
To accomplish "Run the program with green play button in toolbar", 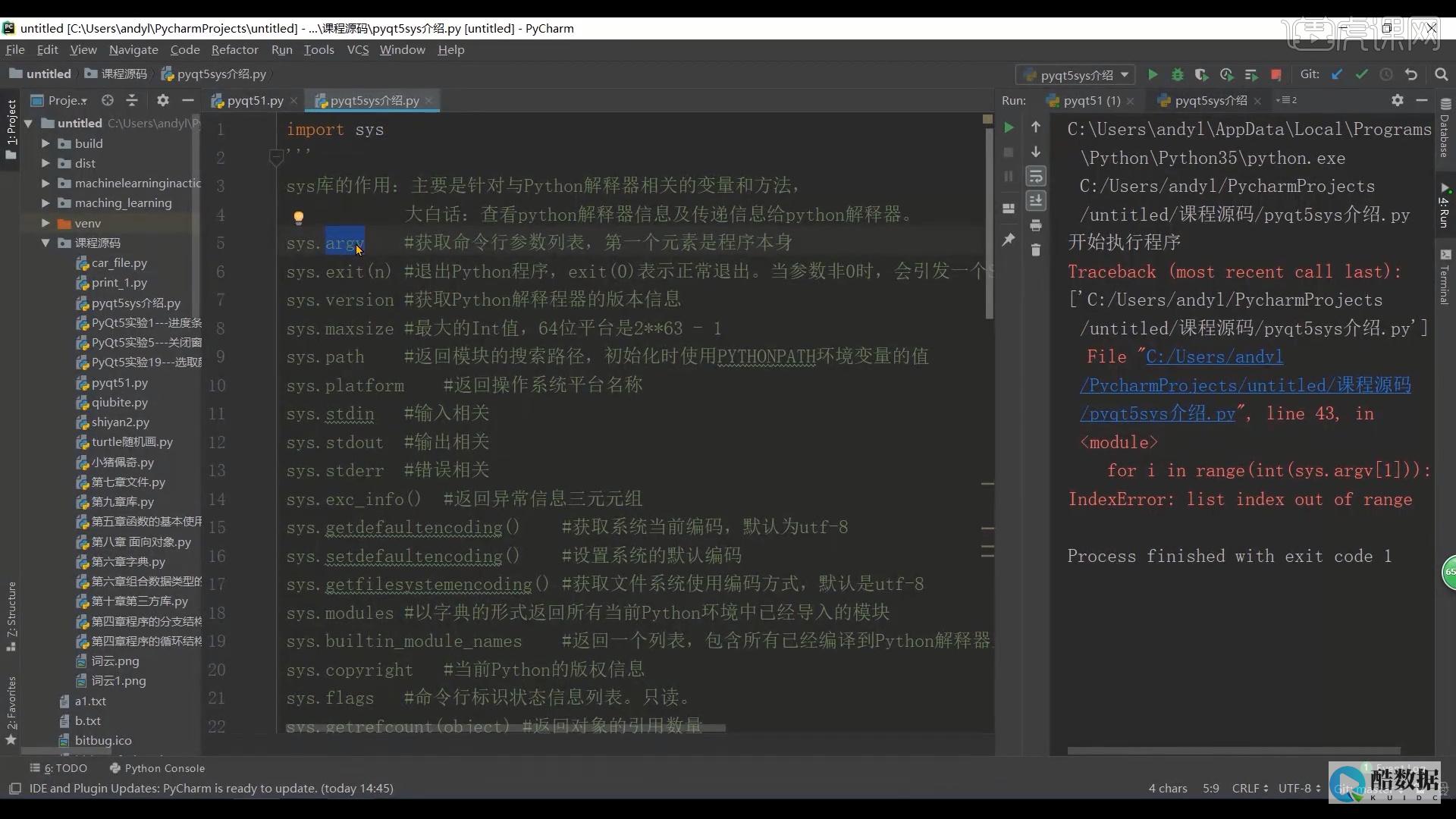I will pyautogui.click(x=1153, y=74).
